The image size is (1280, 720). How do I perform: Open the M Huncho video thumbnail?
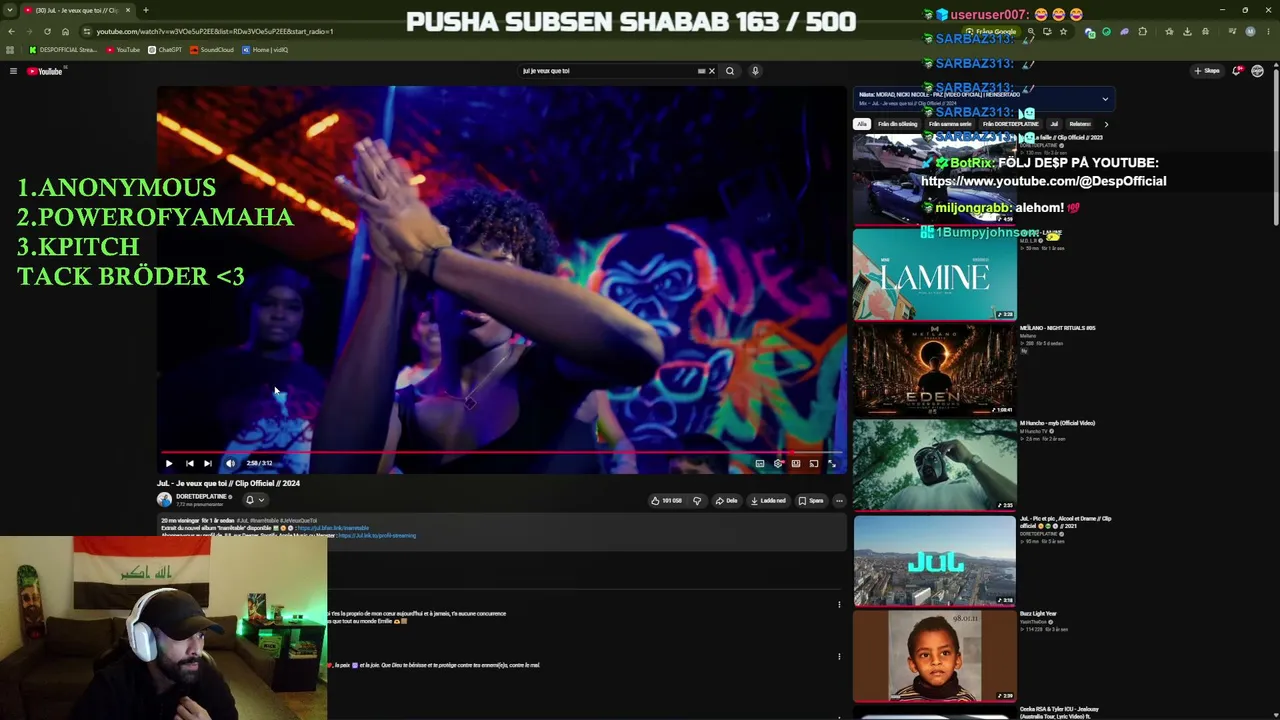(935, 465)
